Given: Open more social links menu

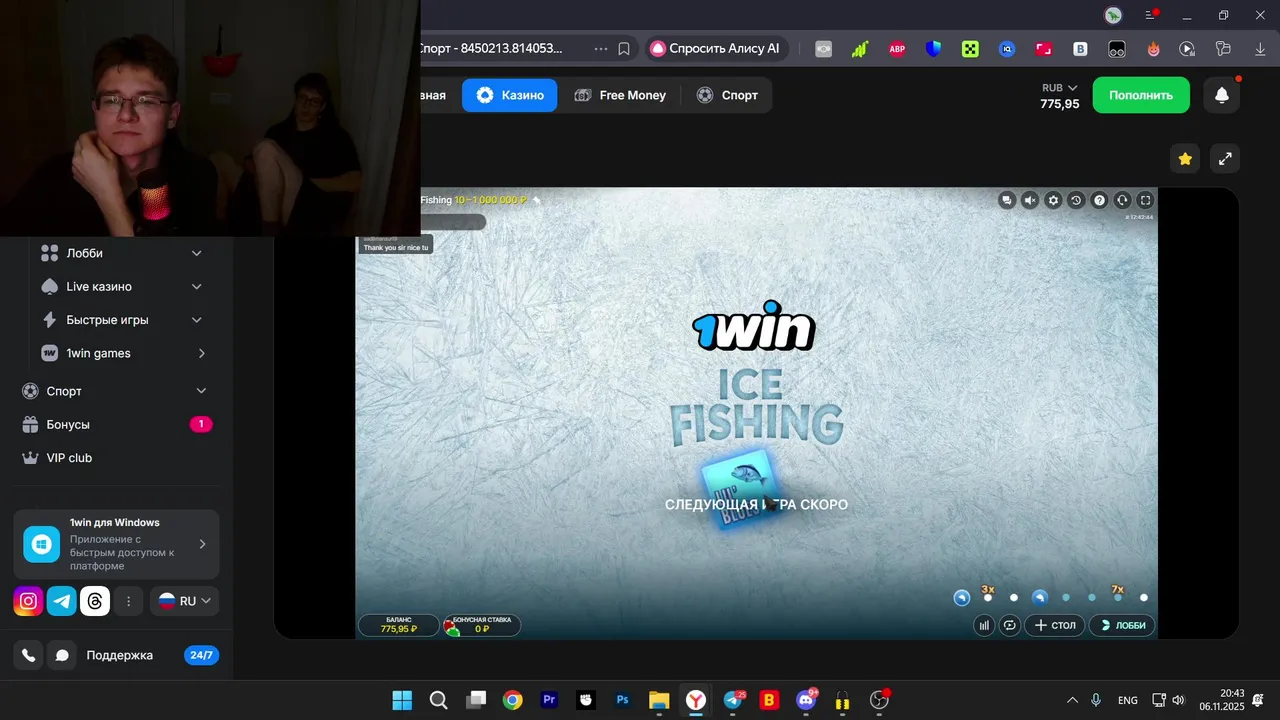Looking at the screenshot, I should tap(128, 601).
